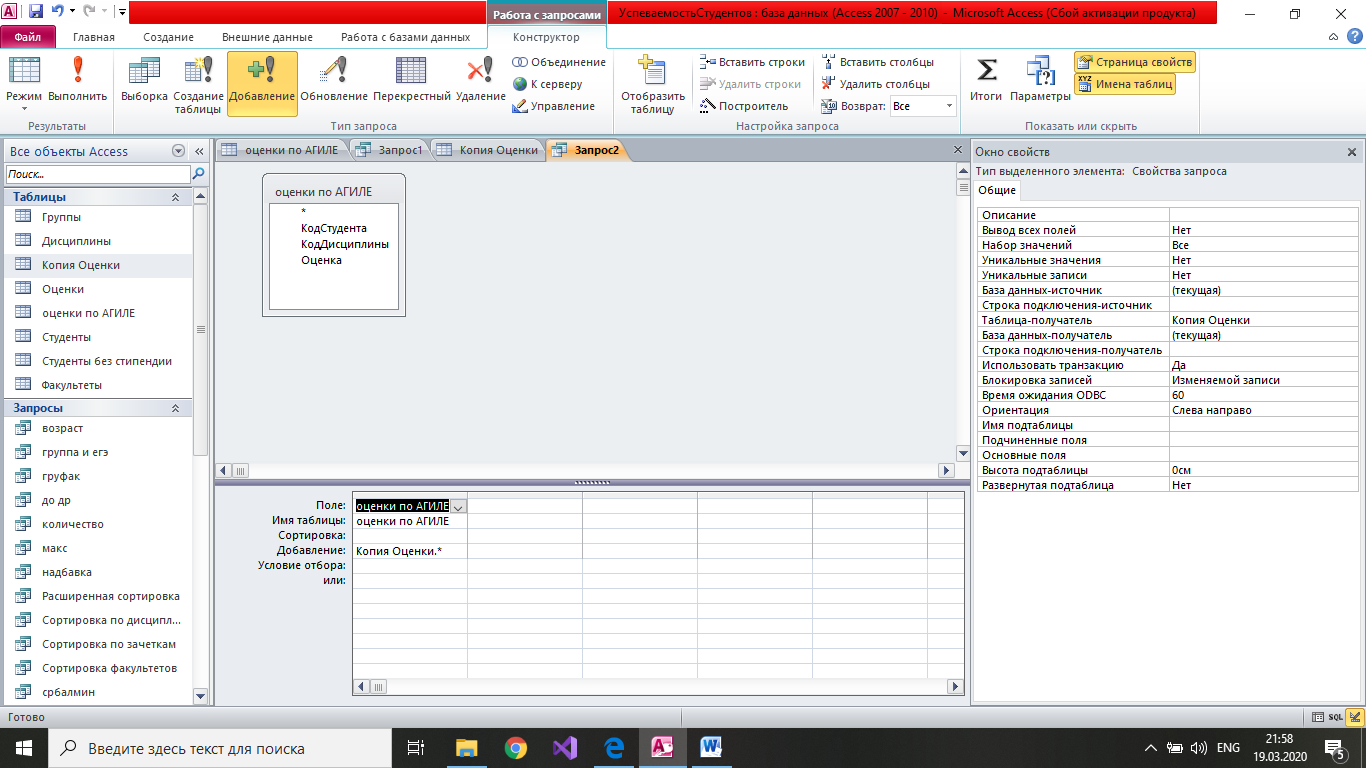Image resolution: width=1366 pixels, height=768 pixels.
Task: Click the Общие properties tab
Action: [997, 190]
